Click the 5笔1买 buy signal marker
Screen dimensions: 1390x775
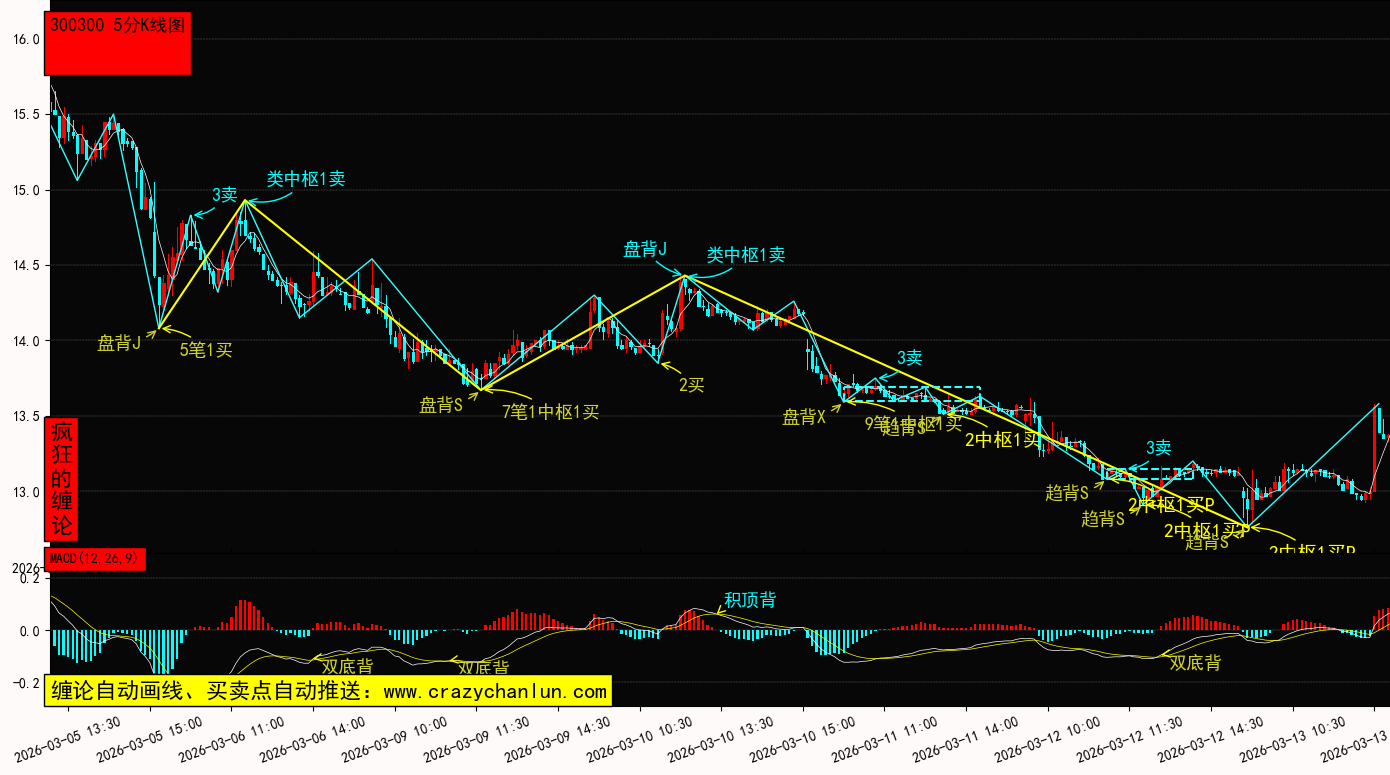pyautogui.click(x=206, y=350)
